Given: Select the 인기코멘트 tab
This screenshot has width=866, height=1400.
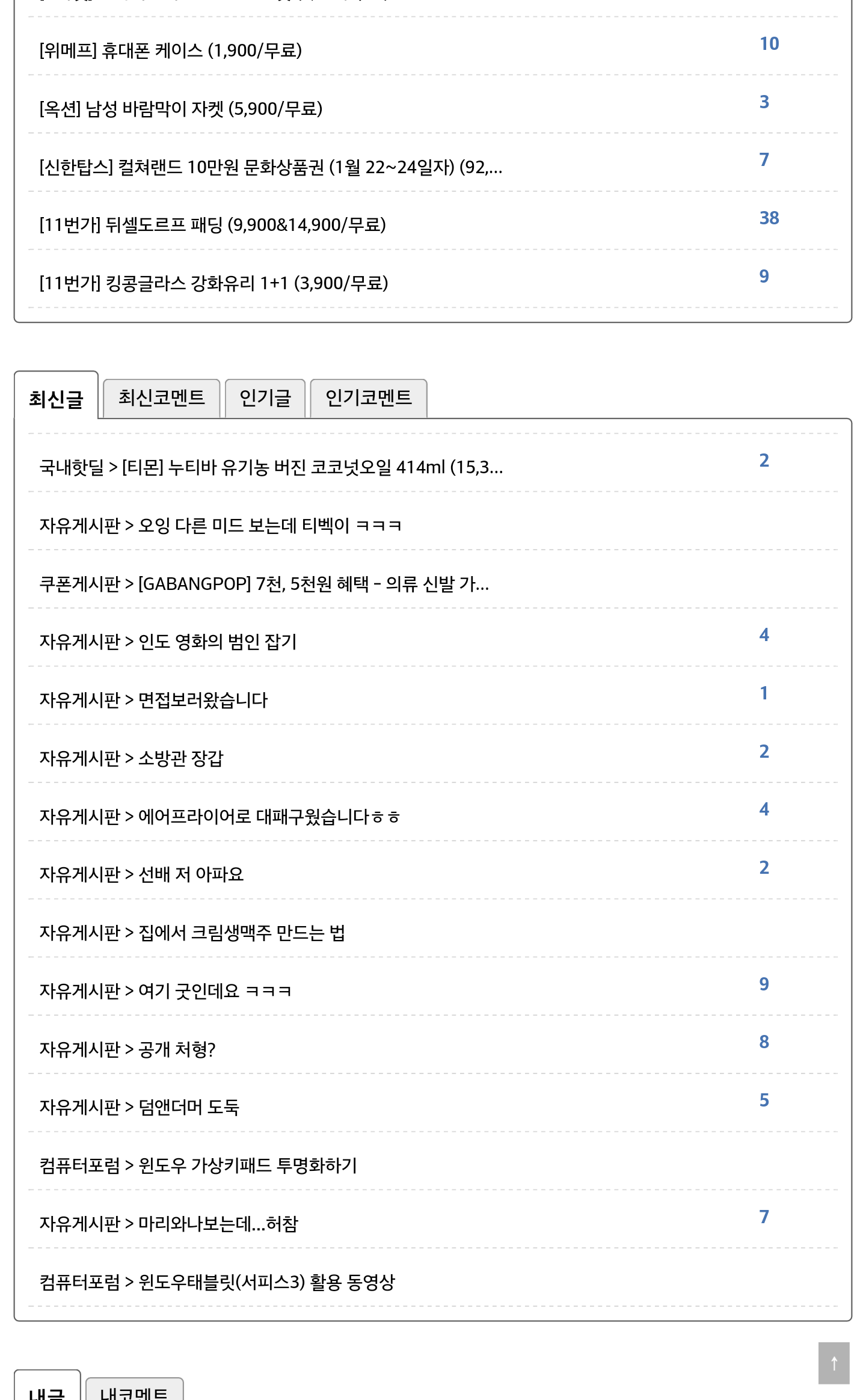Looking at the screenshot, I should [368, 398].
